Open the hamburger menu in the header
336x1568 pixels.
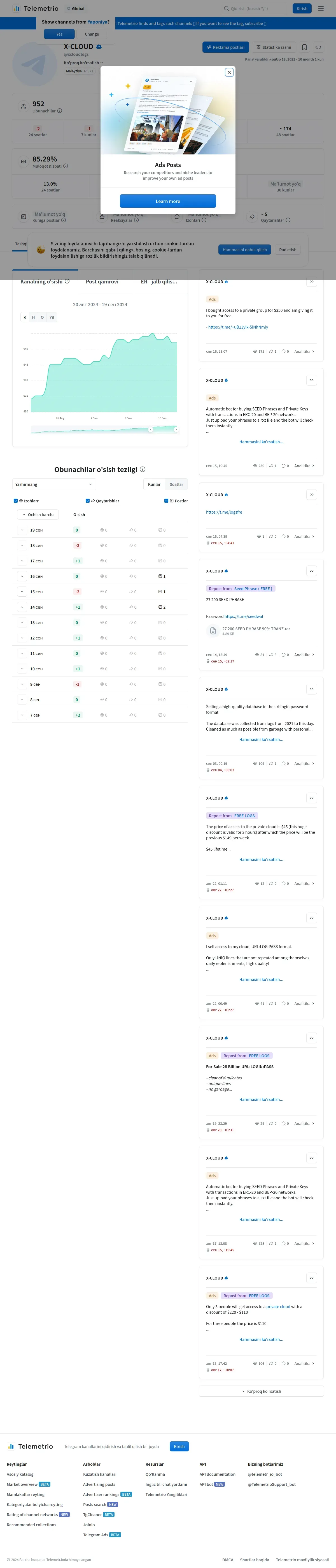(321, 8)
